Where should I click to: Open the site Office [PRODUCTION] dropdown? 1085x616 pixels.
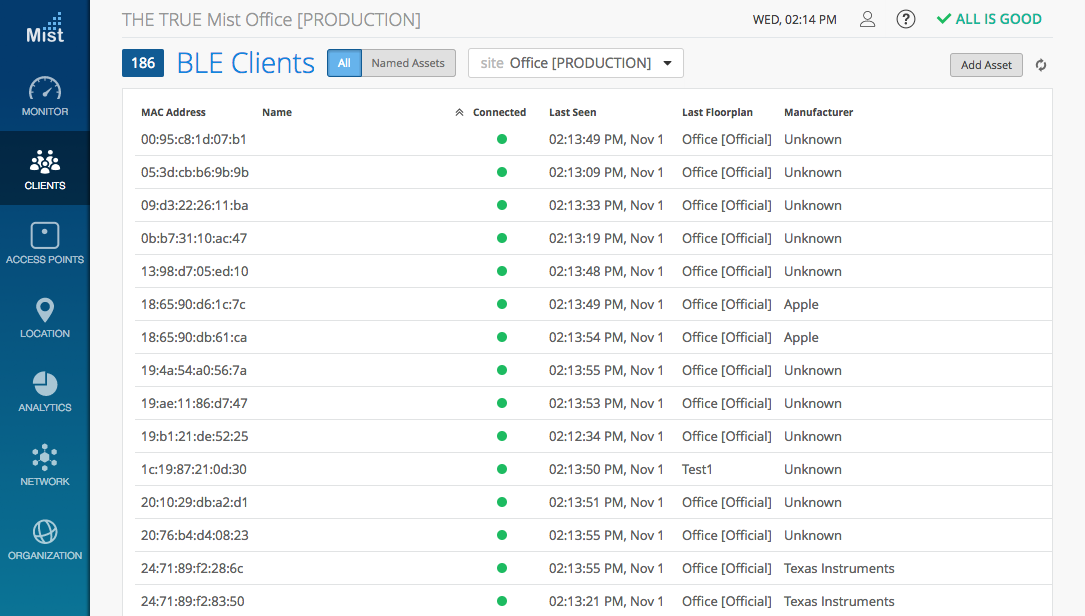point(576,63)
